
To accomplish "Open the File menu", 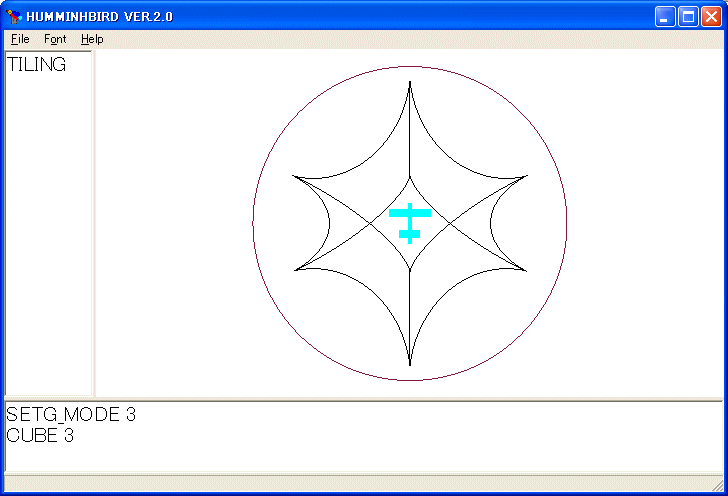I will (20, 39).
